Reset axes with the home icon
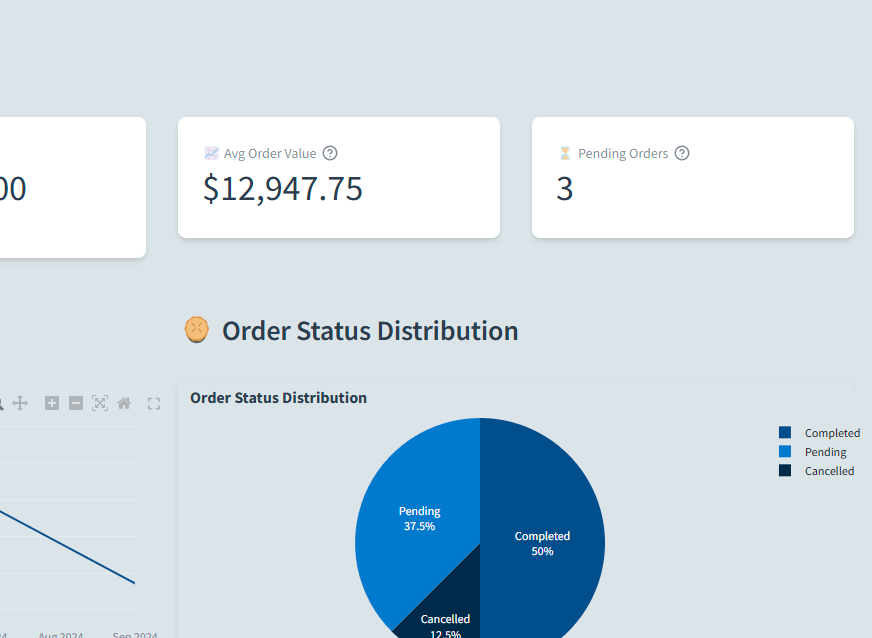The height and width of the screenshot is (638, 872). click(x=124, y=403)
